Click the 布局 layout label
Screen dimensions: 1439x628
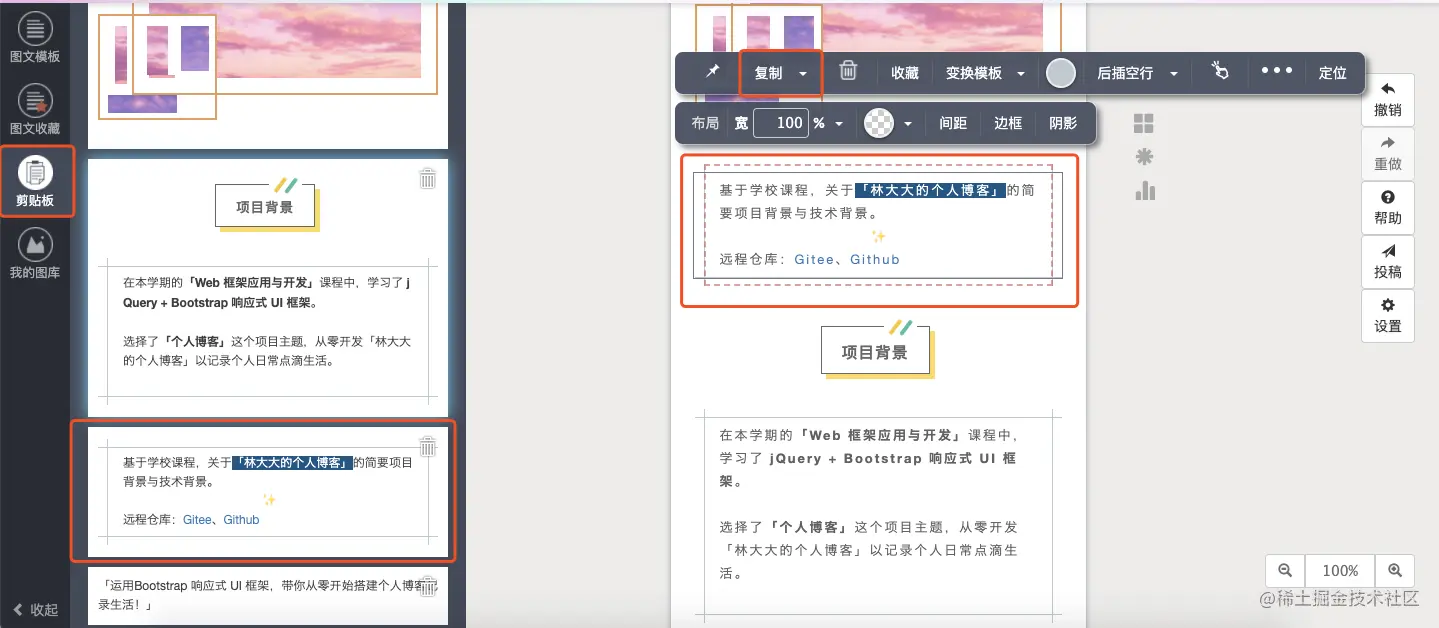[705, 123]
